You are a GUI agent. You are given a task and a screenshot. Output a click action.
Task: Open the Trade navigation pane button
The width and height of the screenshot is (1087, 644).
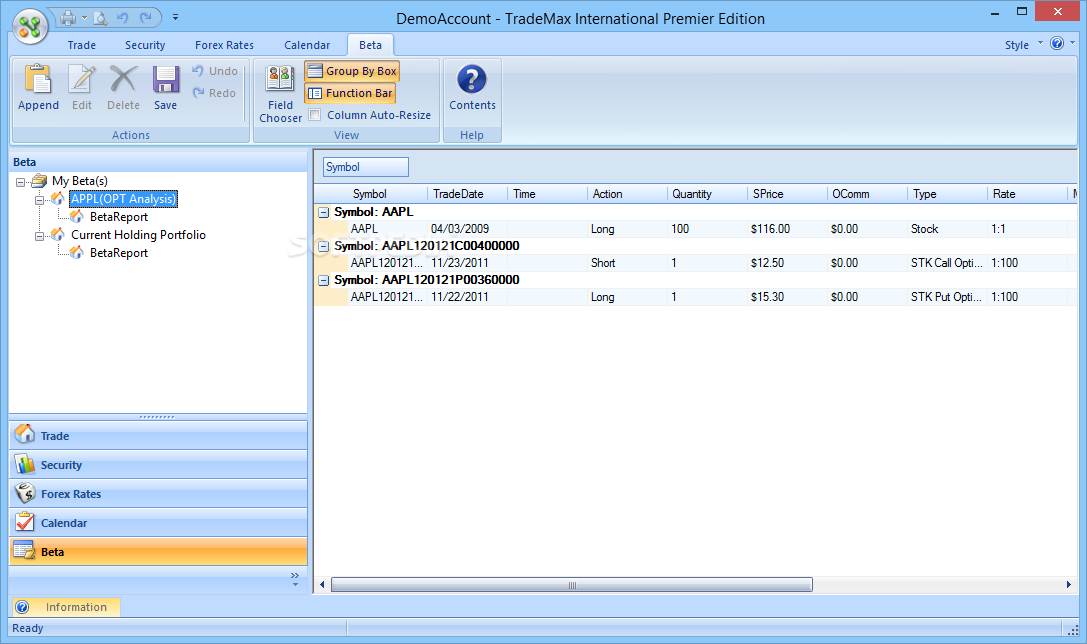[x=158, y=435]
